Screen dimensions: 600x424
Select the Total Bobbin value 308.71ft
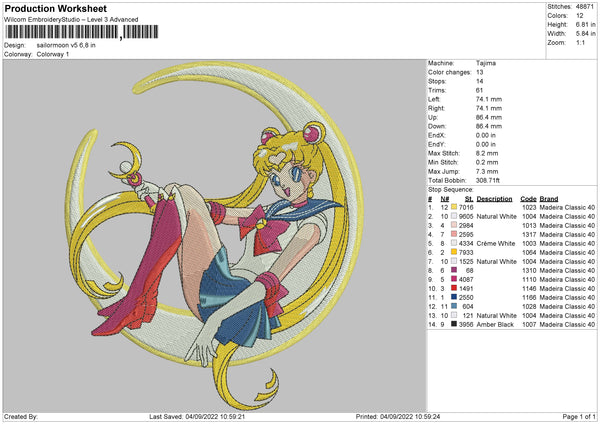click(488, 180)
